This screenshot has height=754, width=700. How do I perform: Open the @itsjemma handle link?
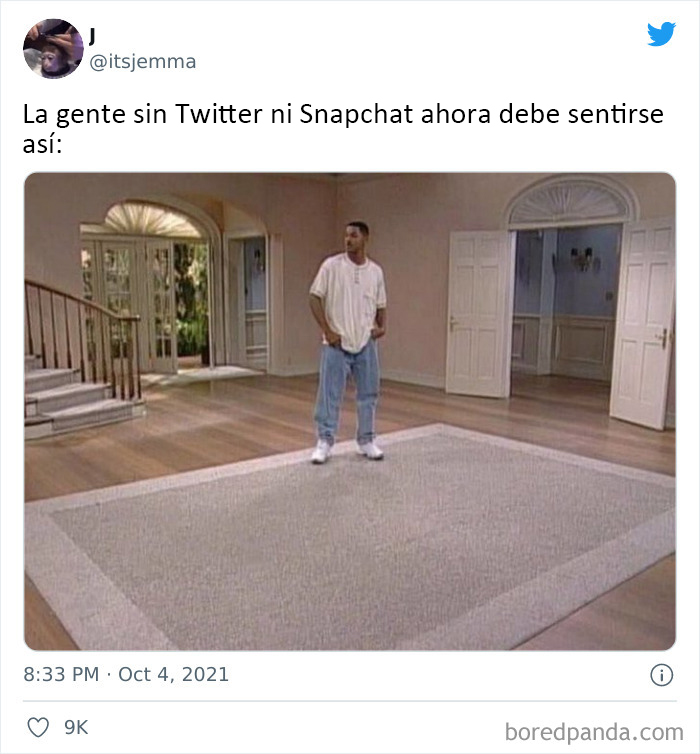[x=143, y=62]
